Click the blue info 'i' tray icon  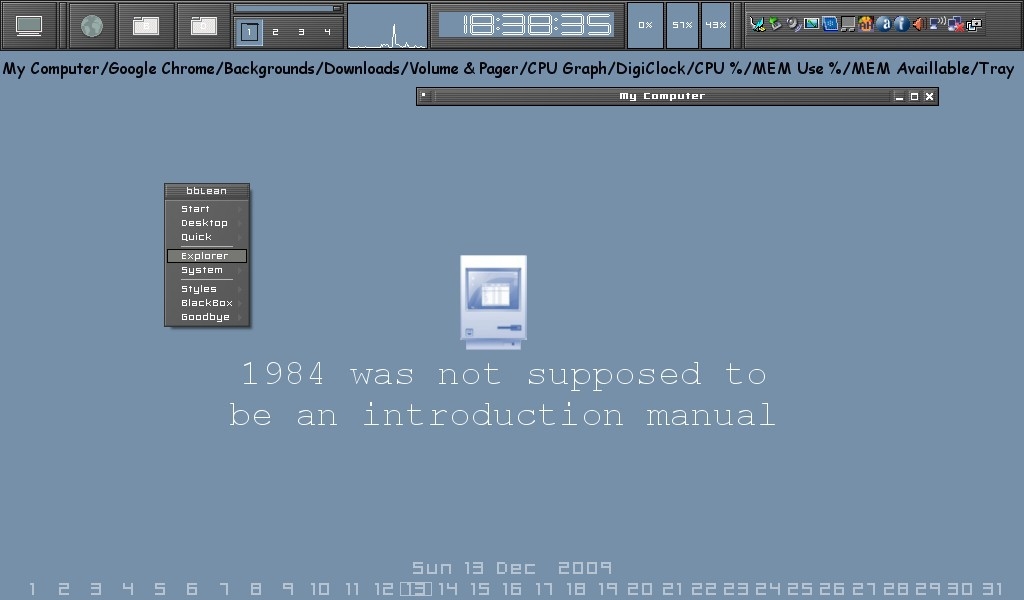[x=901, y=24]
